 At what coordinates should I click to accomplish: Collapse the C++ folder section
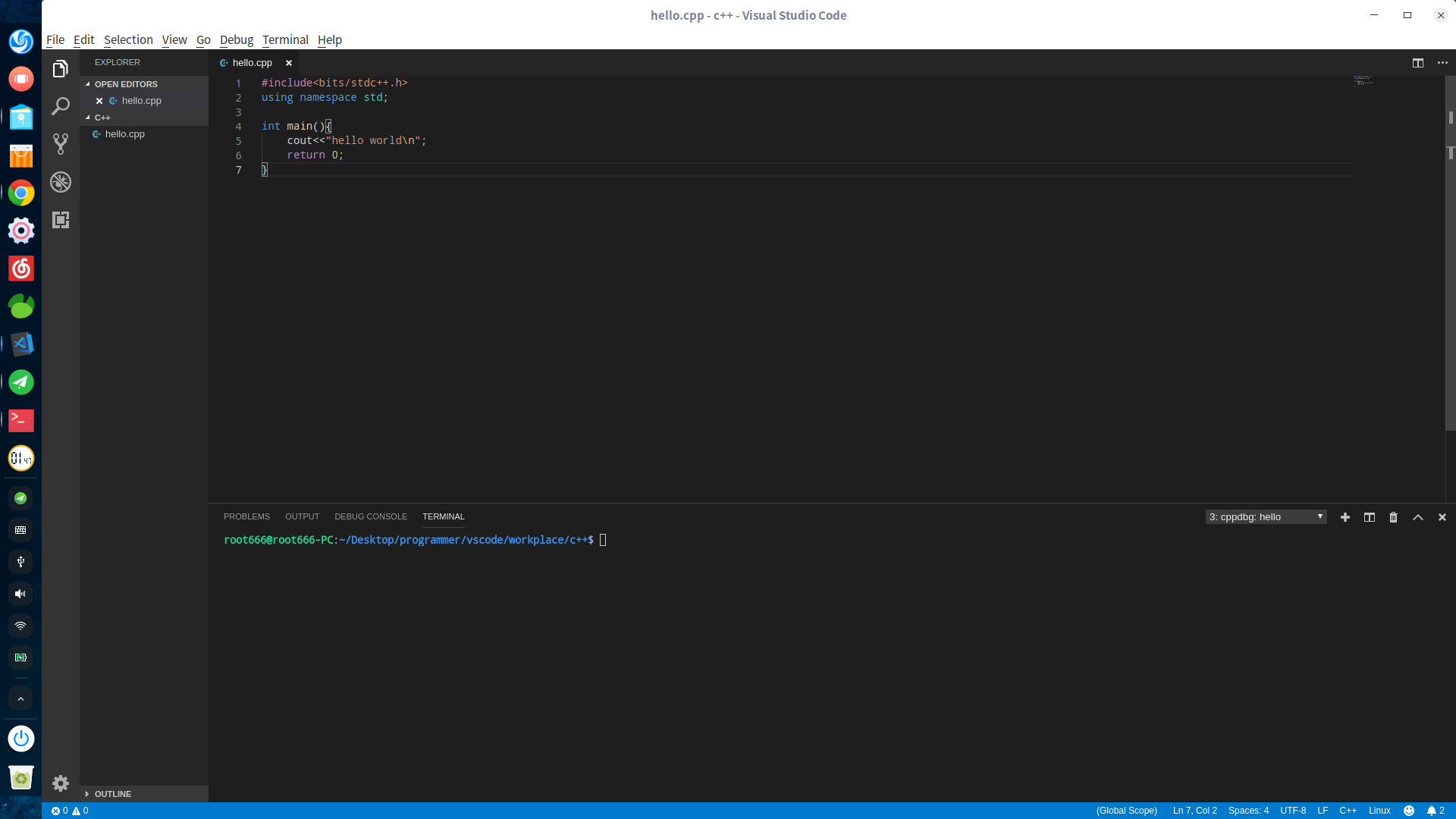point(144,118)
